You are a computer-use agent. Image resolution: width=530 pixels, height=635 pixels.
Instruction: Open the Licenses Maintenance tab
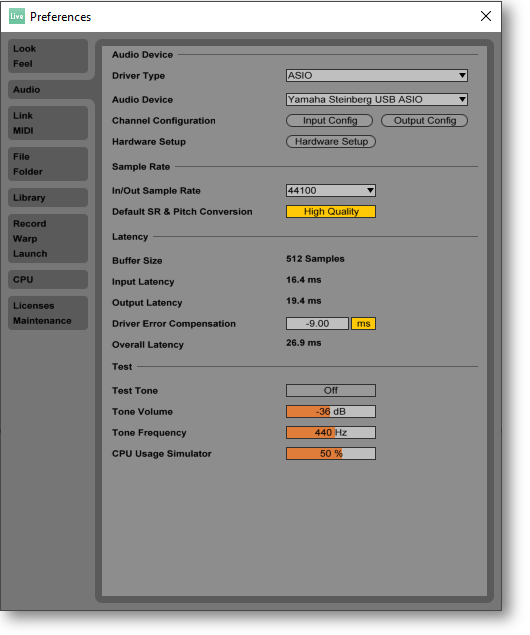coord(48,313)
